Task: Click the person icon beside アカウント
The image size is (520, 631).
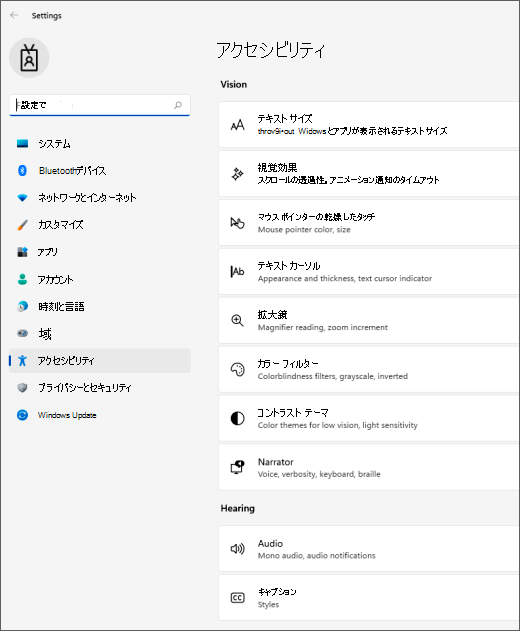Action: click(23, 279)
